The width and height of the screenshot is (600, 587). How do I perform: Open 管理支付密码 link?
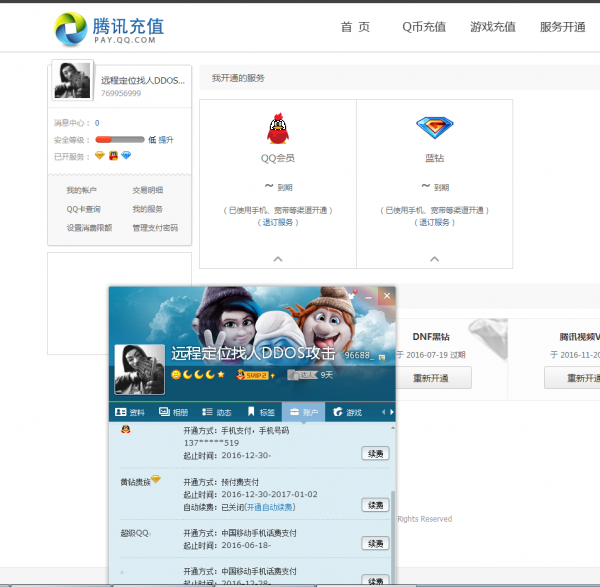pos(155,228)
